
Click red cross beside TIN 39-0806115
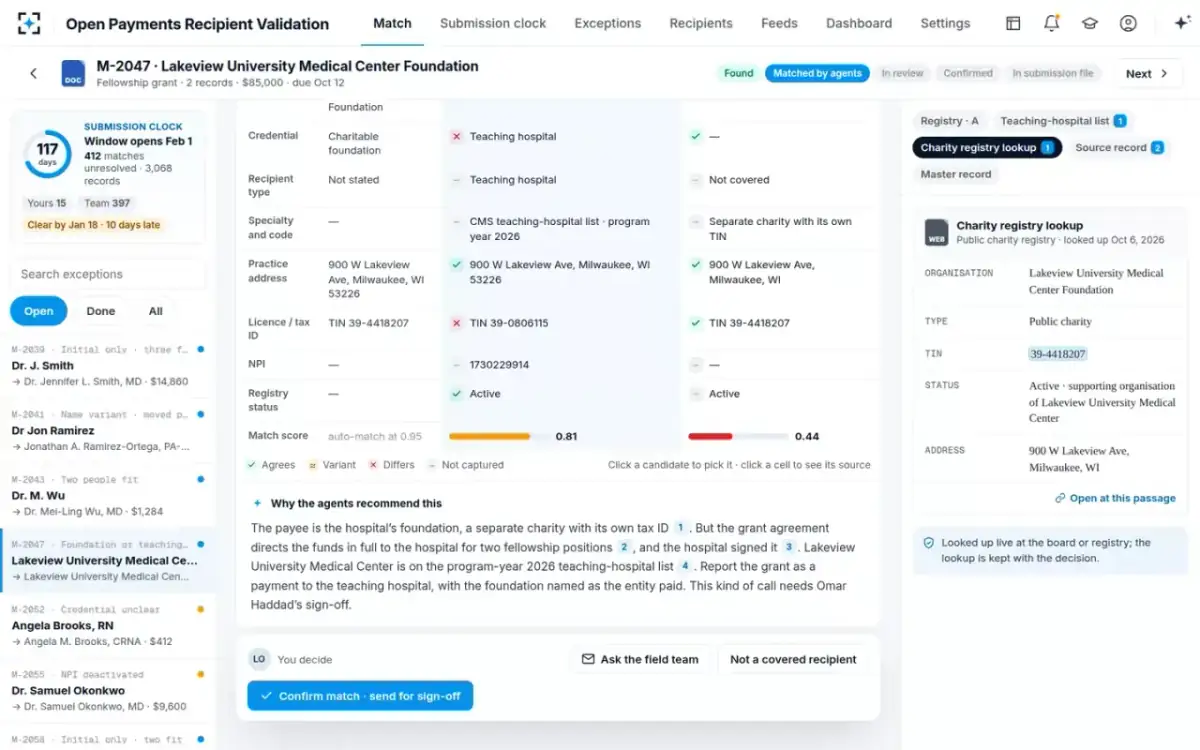tap(456, 323)
